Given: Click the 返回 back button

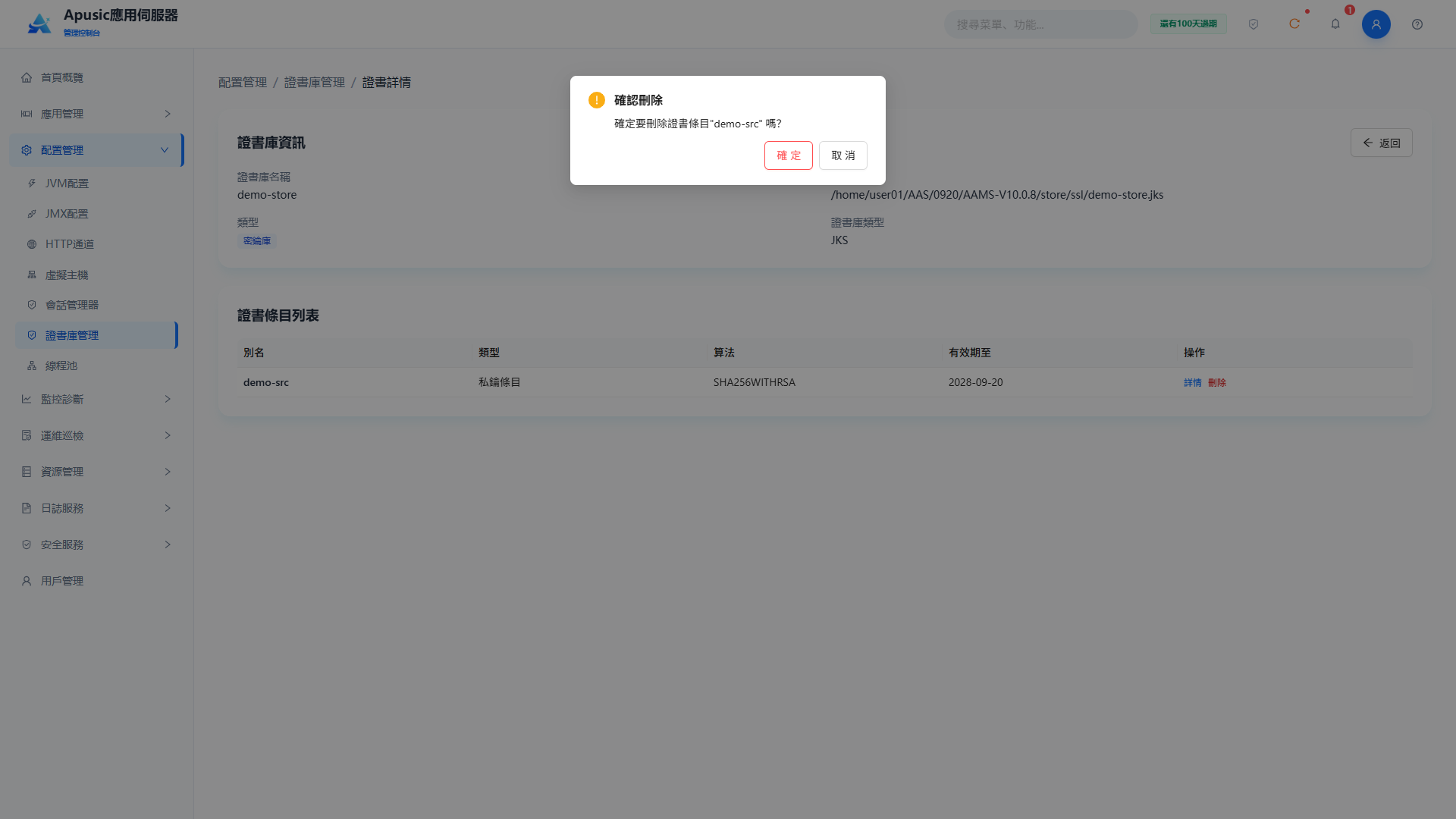Looking at the screenshot, I should pos(1381,143).
